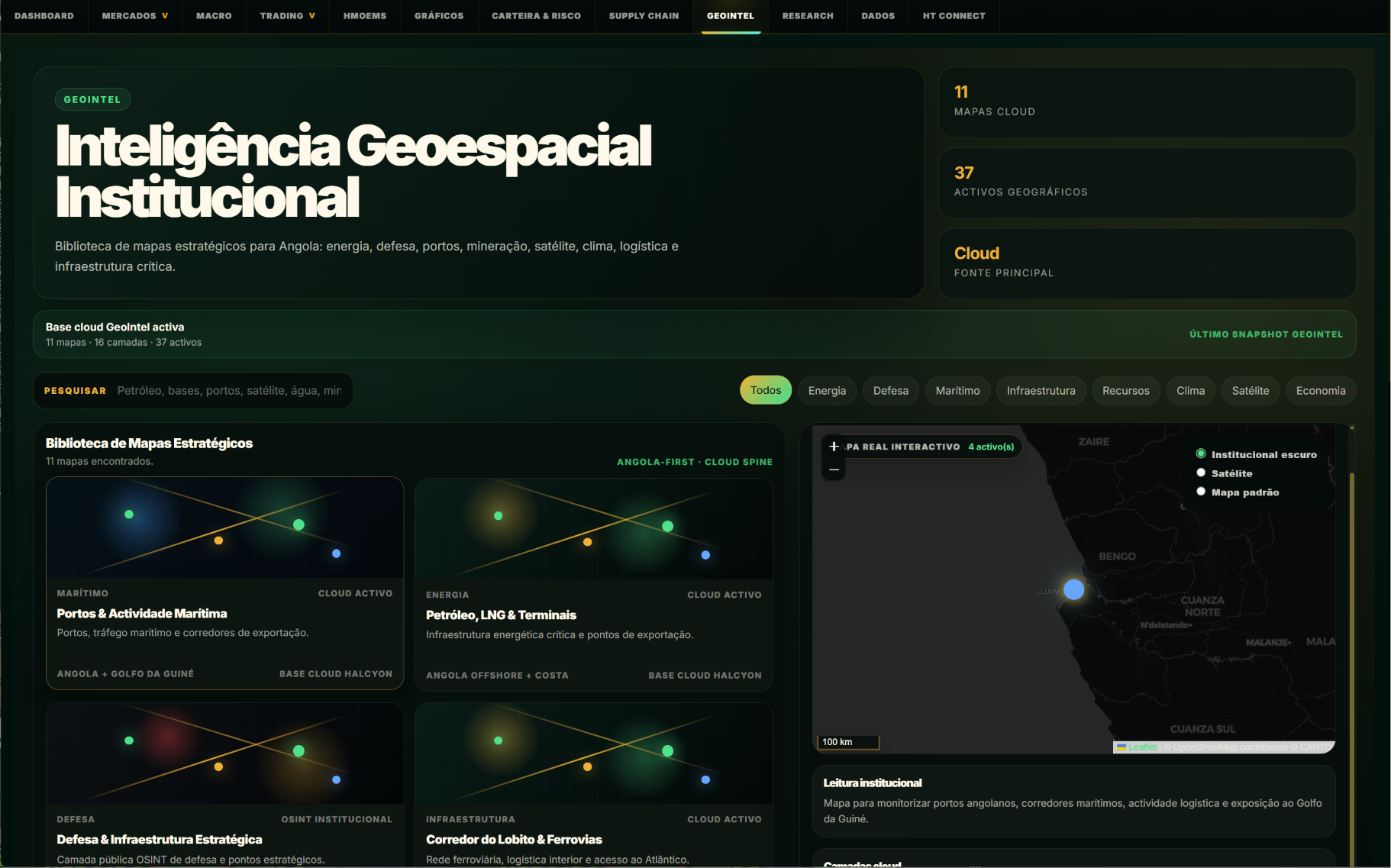Open Portos & Actividade Marítima map card
The image size is (1391, 868).
pos(224,583)
